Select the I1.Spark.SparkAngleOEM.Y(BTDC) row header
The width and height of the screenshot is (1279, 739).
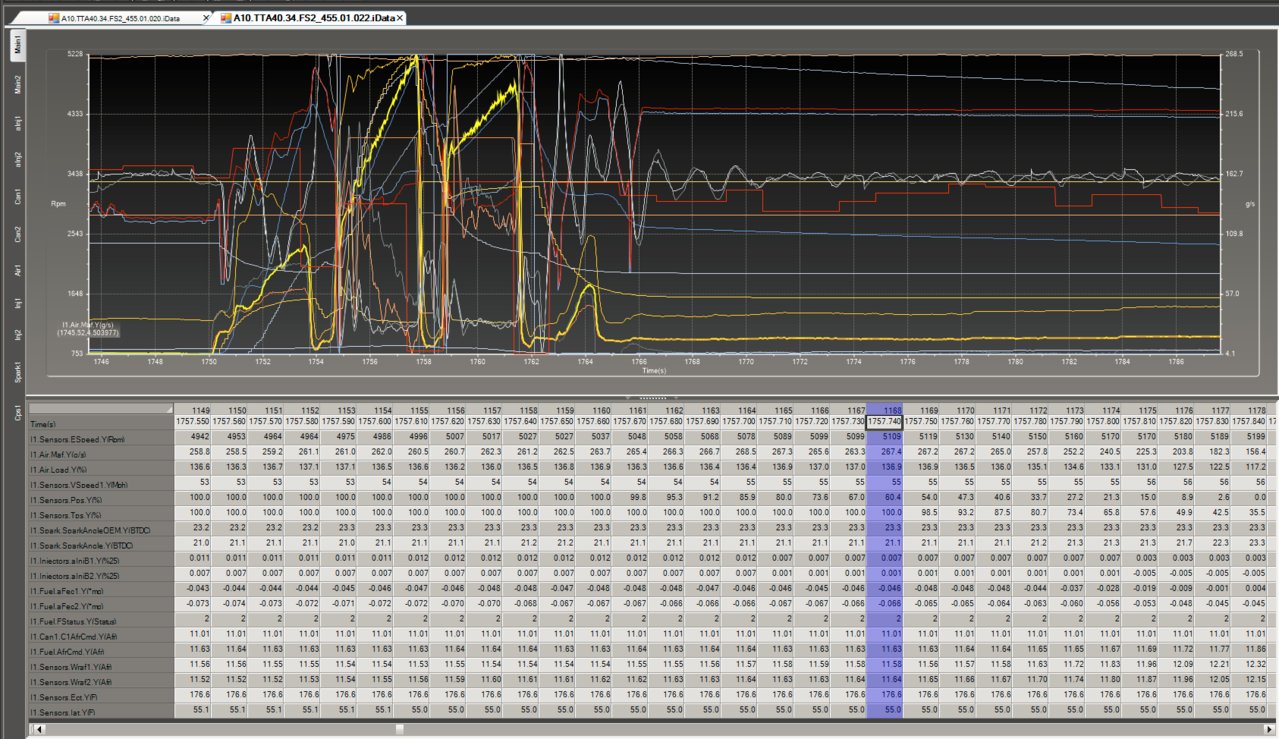pyautogui.click(x=103, y=527)
